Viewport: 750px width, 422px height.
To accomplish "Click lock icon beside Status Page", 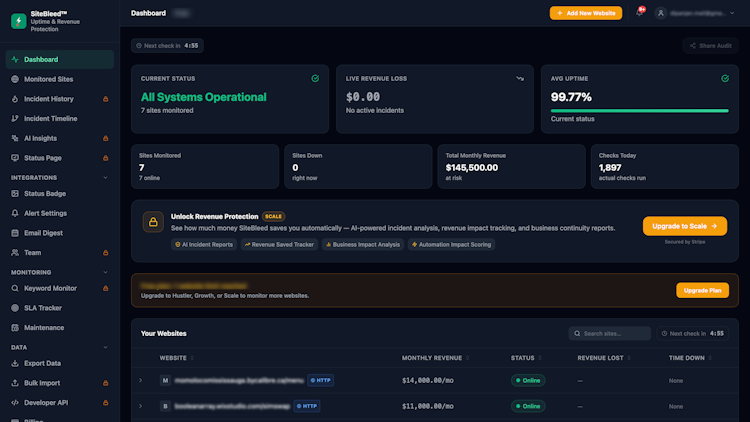I will (x=106, y=157).
